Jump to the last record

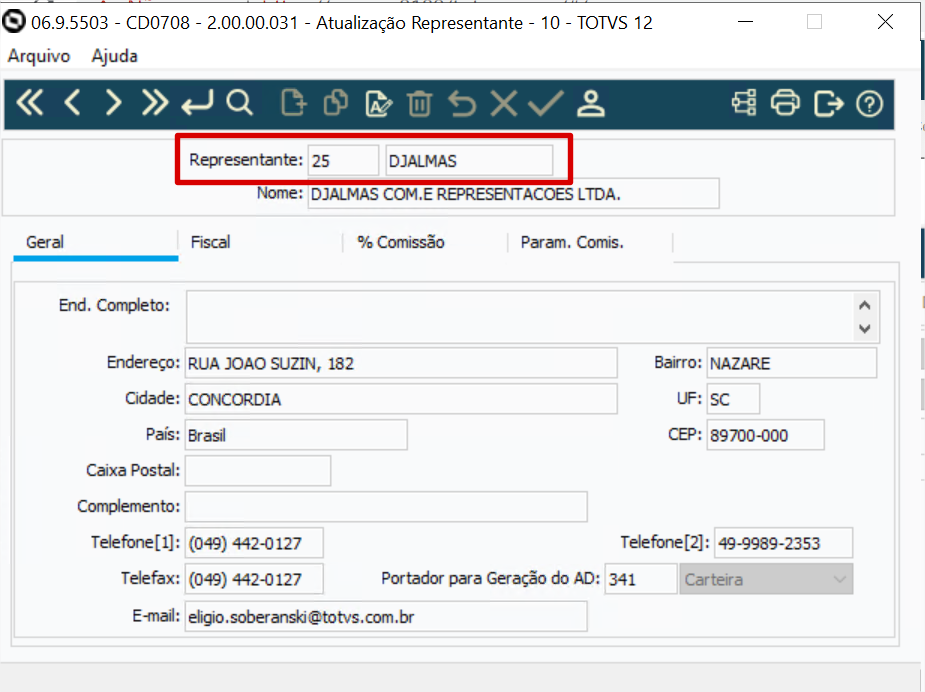pos(154,103)
